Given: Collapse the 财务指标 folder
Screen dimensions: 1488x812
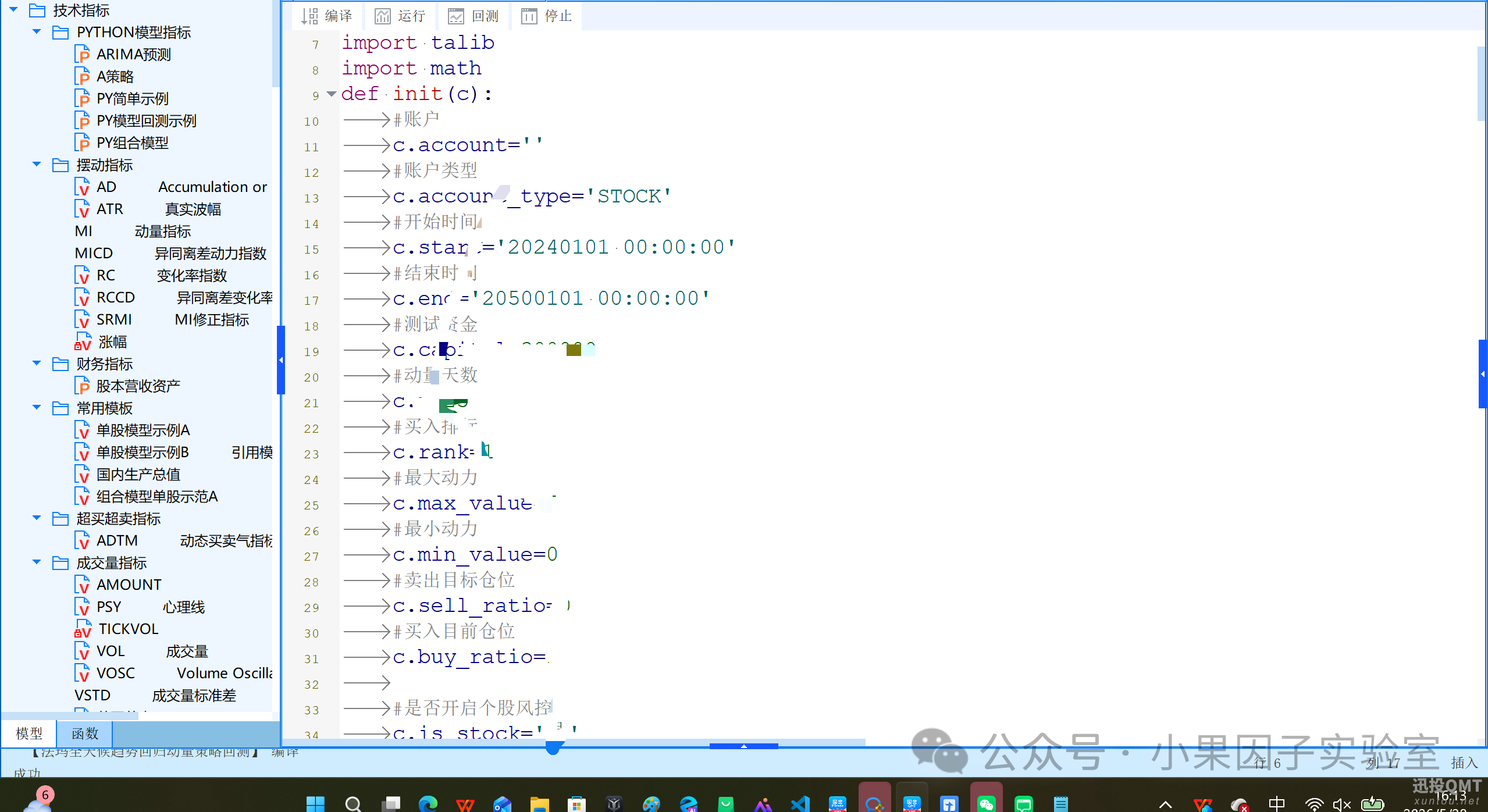Looking at the screenshot, I should pyautogui.click(x=37, y=364).
